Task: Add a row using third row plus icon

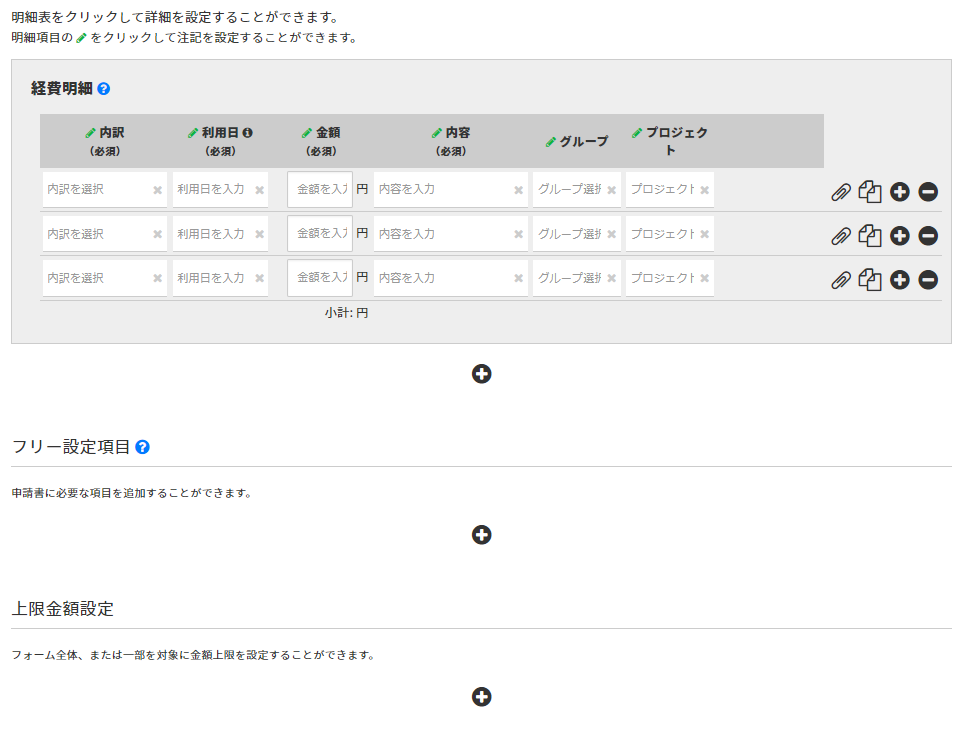Action: (900, 280)
